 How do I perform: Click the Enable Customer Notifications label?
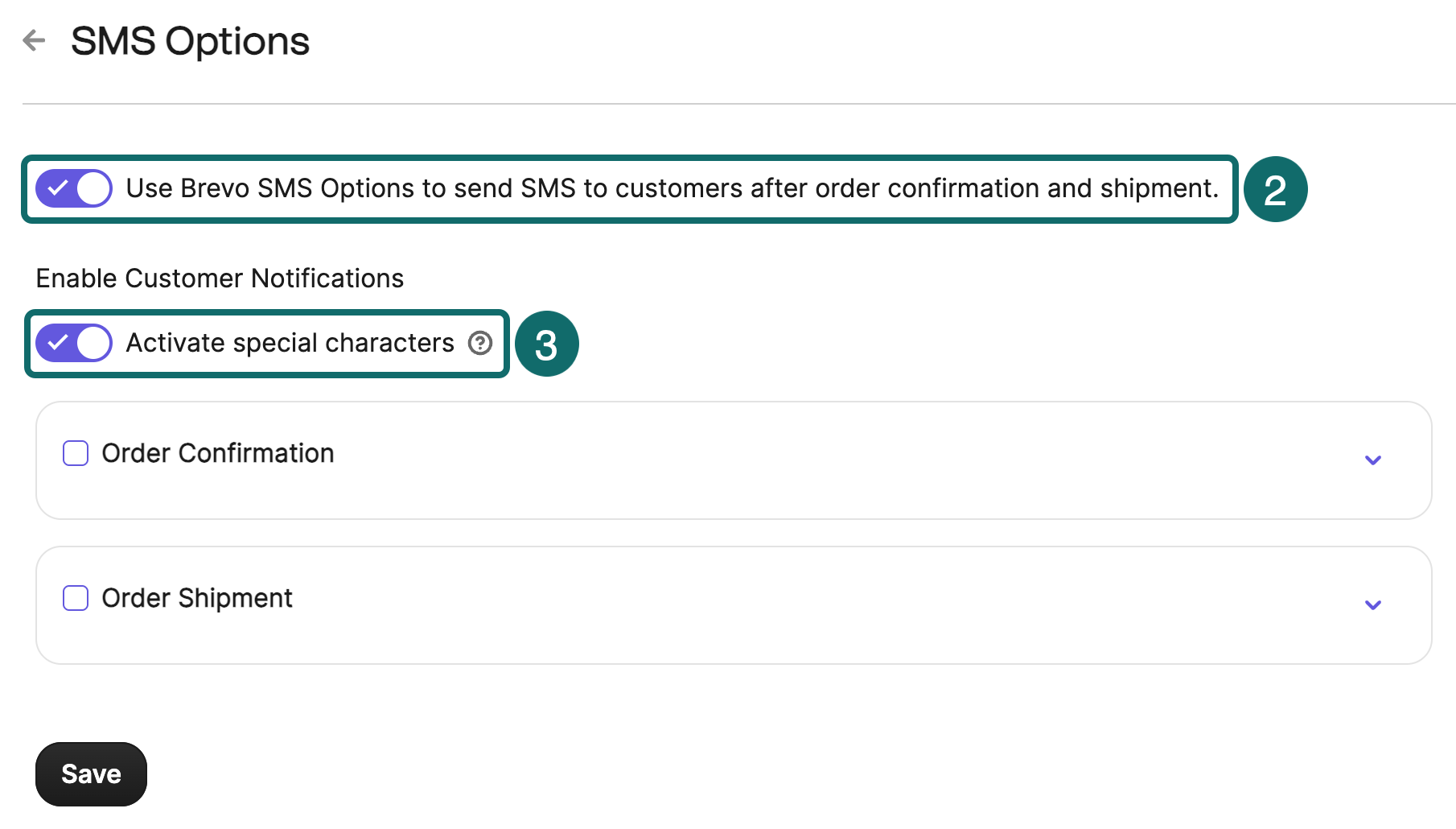(x=219, y=278)
